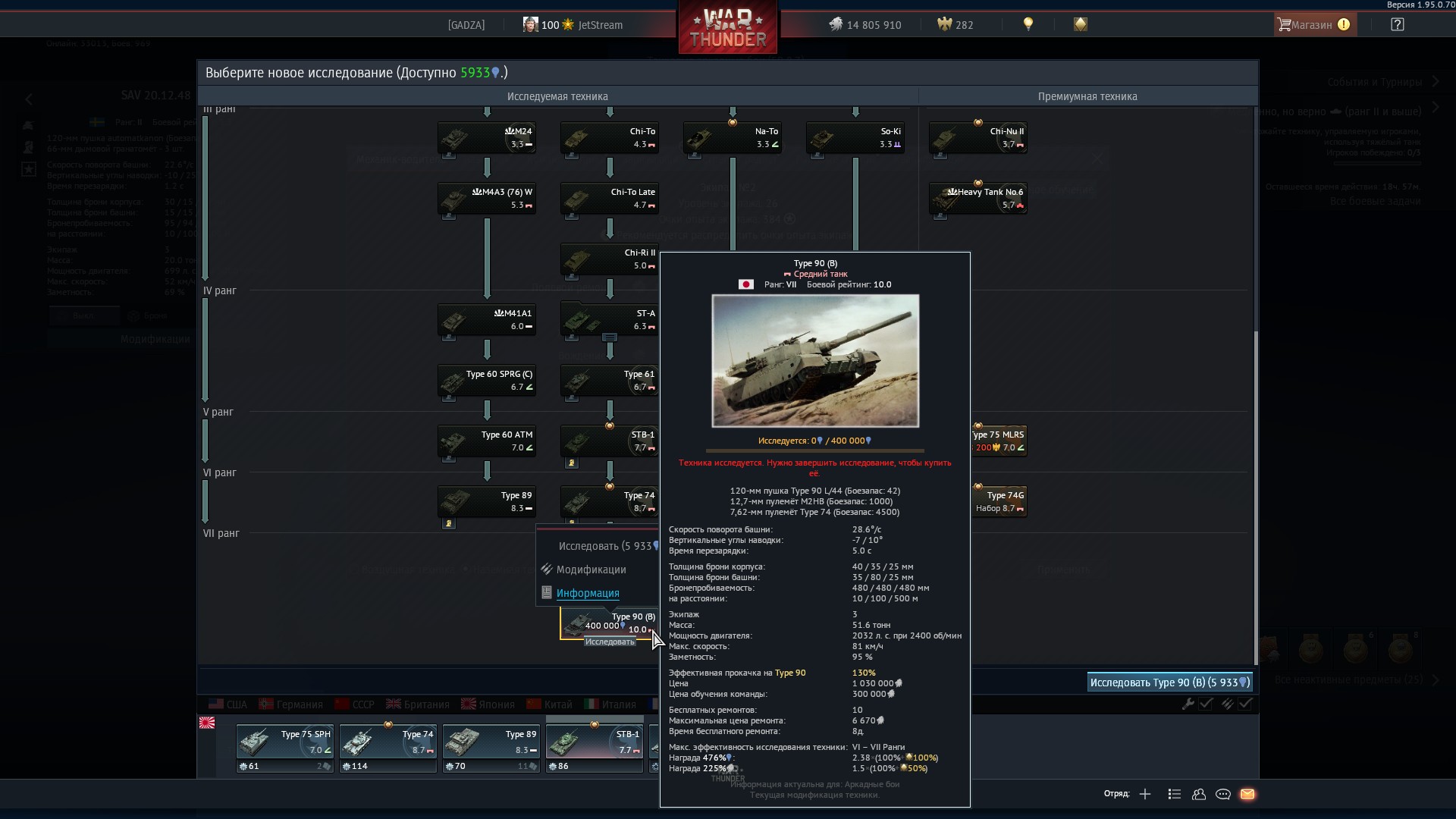Switch to США nation tab
This screenshot has width=1456, height=819.
(228, 704)
